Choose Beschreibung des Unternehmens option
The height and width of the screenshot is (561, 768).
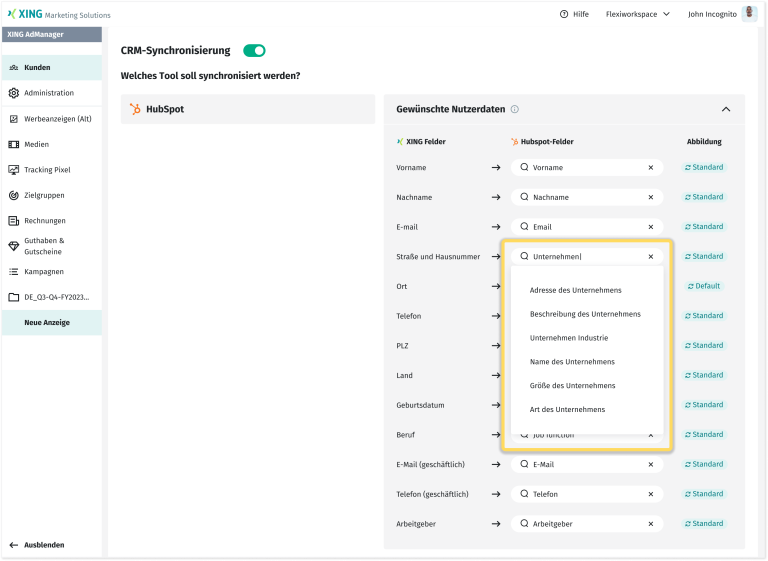pyautogui.click(x=585, y=314)
